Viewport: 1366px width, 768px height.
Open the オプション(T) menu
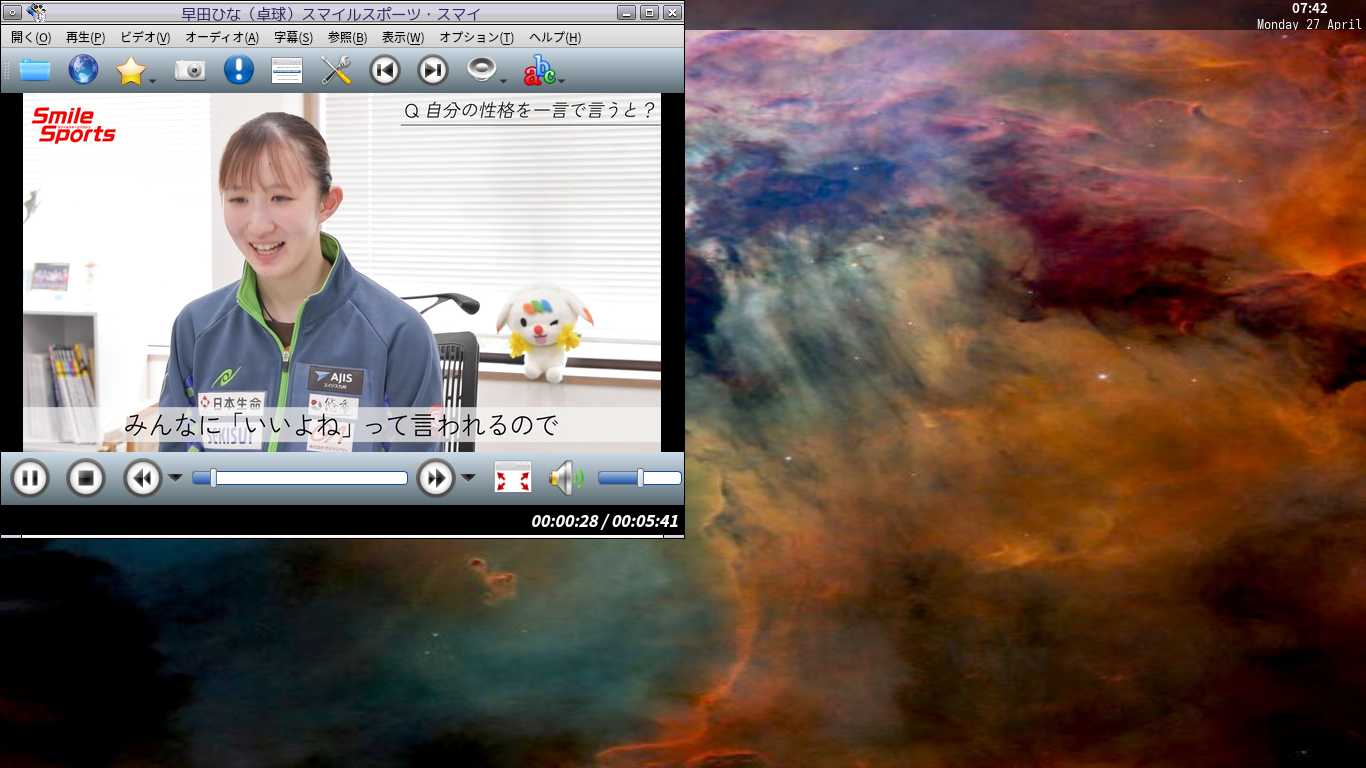tap(476, 38)
